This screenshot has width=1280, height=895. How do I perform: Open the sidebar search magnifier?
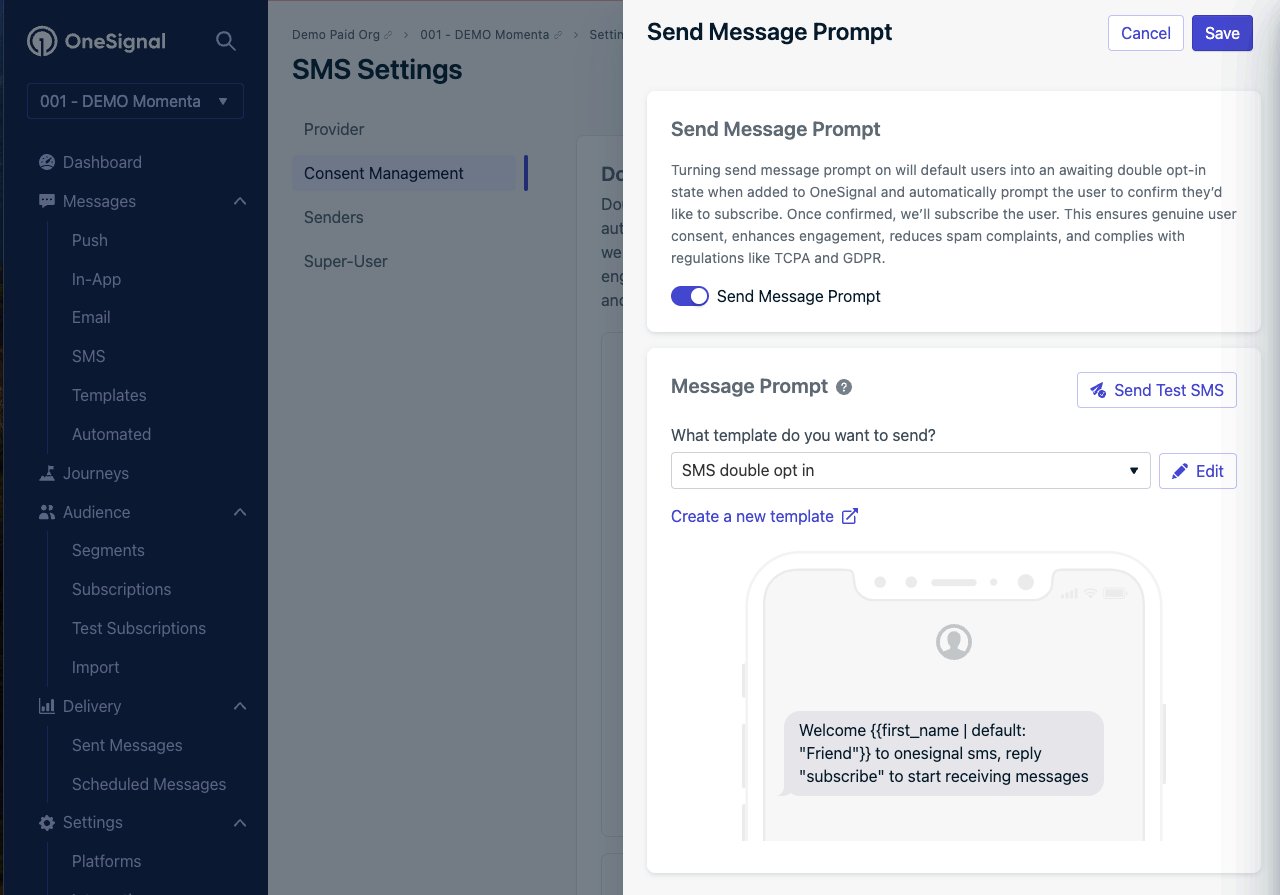pos(226,41)
